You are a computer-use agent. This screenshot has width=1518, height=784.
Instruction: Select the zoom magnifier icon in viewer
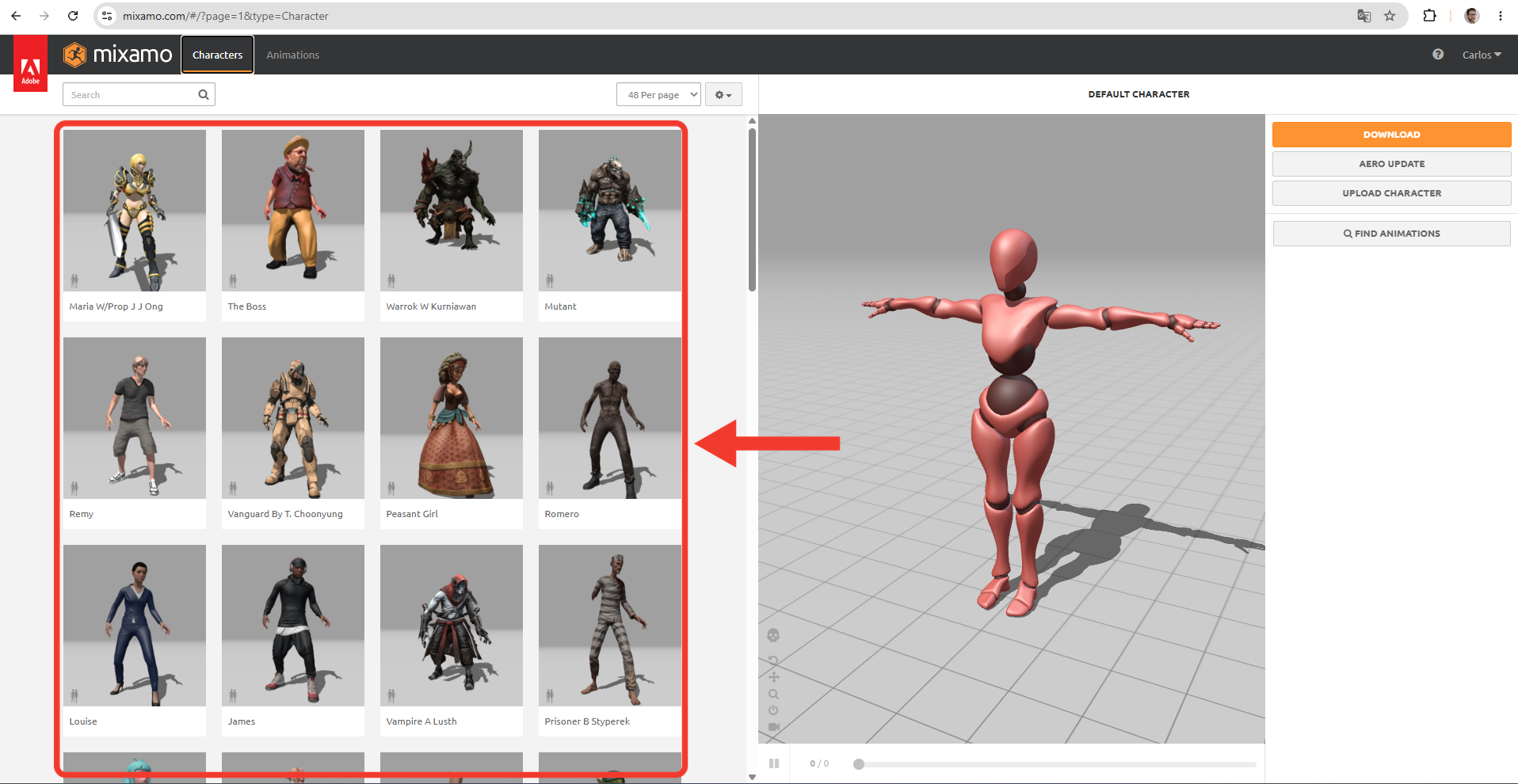point(773,694)
